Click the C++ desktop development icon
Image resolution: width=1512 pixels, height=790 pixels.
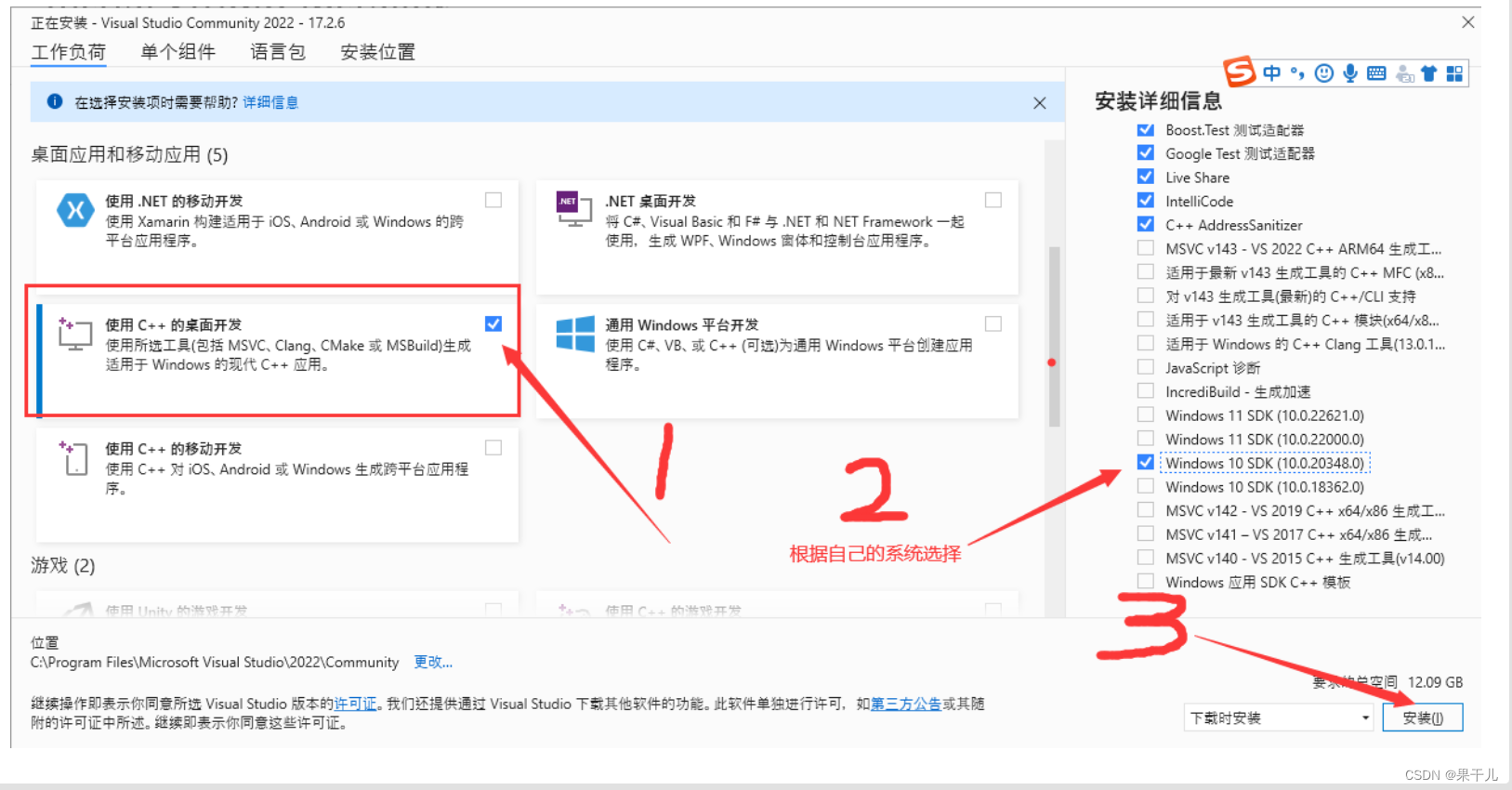75,334
